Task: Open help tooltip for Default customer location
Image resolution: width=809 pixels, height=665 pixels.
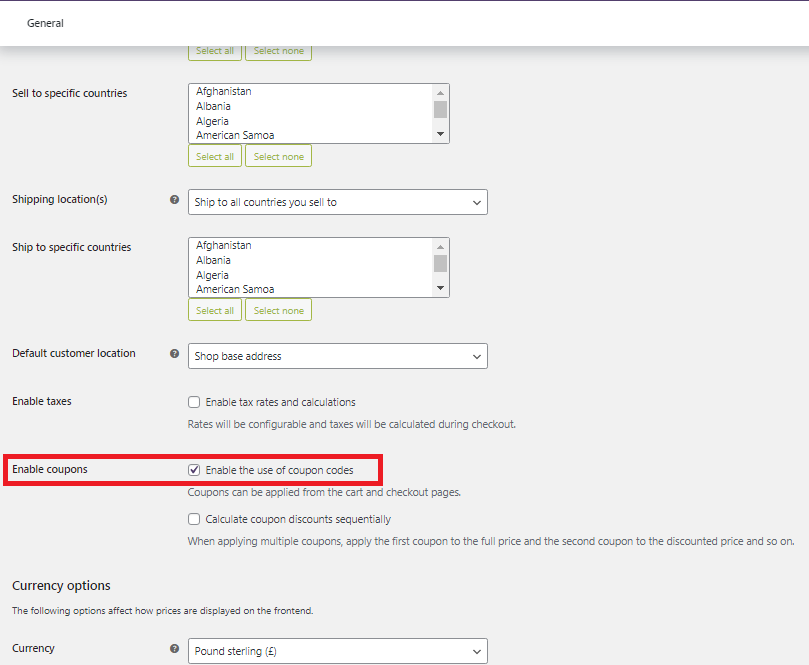Action: (174, 353)
